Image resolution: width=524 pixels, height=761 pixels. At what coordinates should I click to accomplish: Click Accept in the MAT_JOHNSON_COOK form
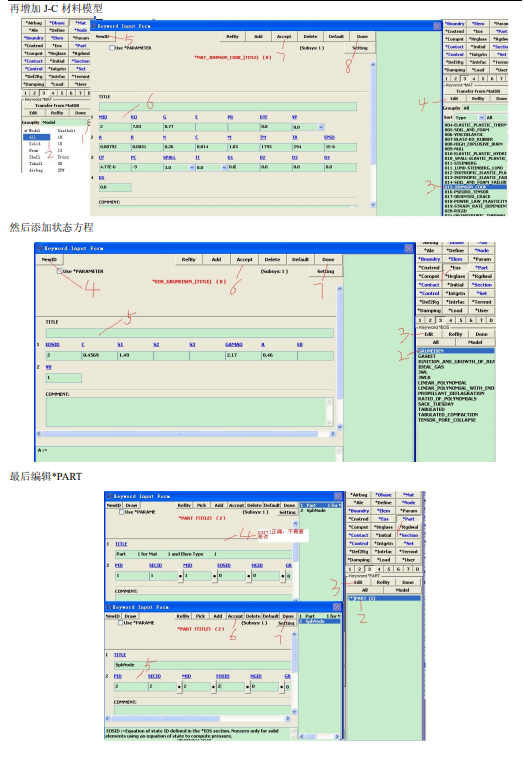point(284,36)
